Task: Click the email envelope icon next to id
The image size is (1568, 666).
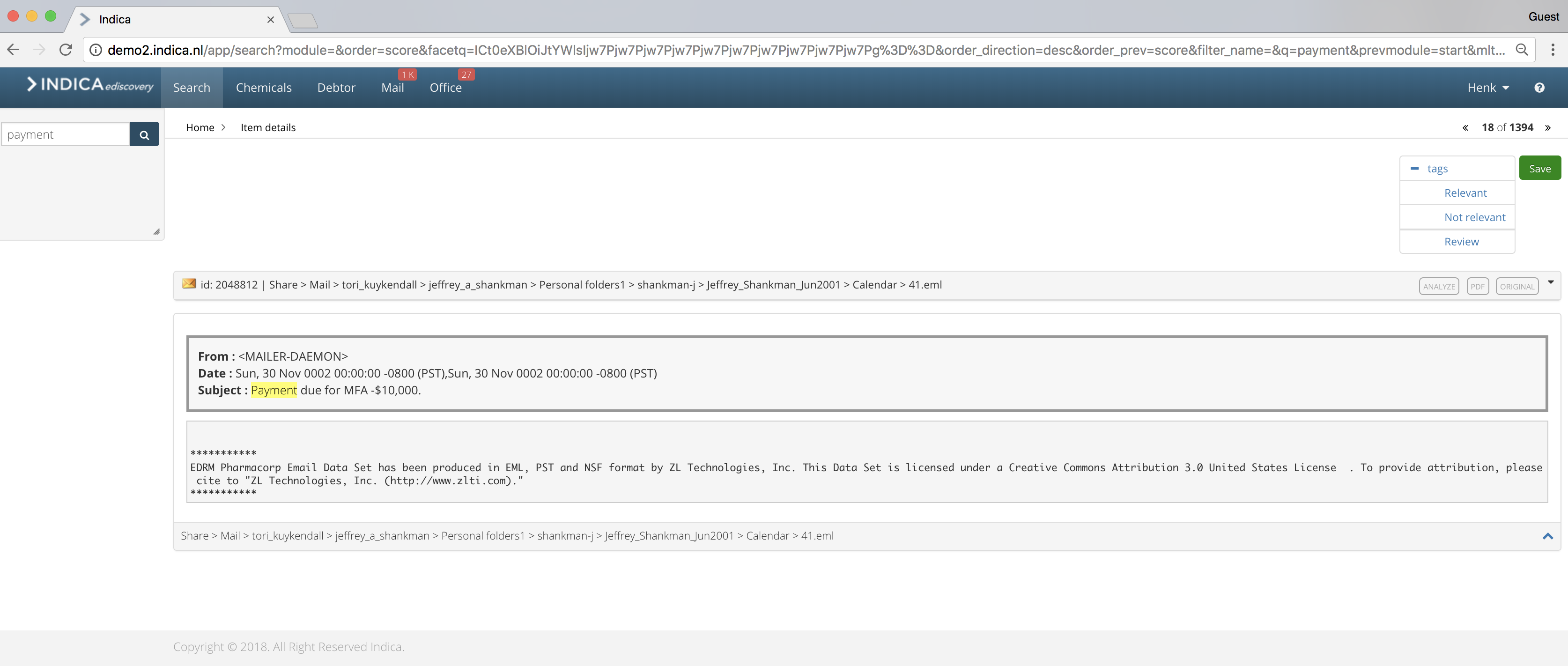Action: pyautogui.click(x=189, y=284)
